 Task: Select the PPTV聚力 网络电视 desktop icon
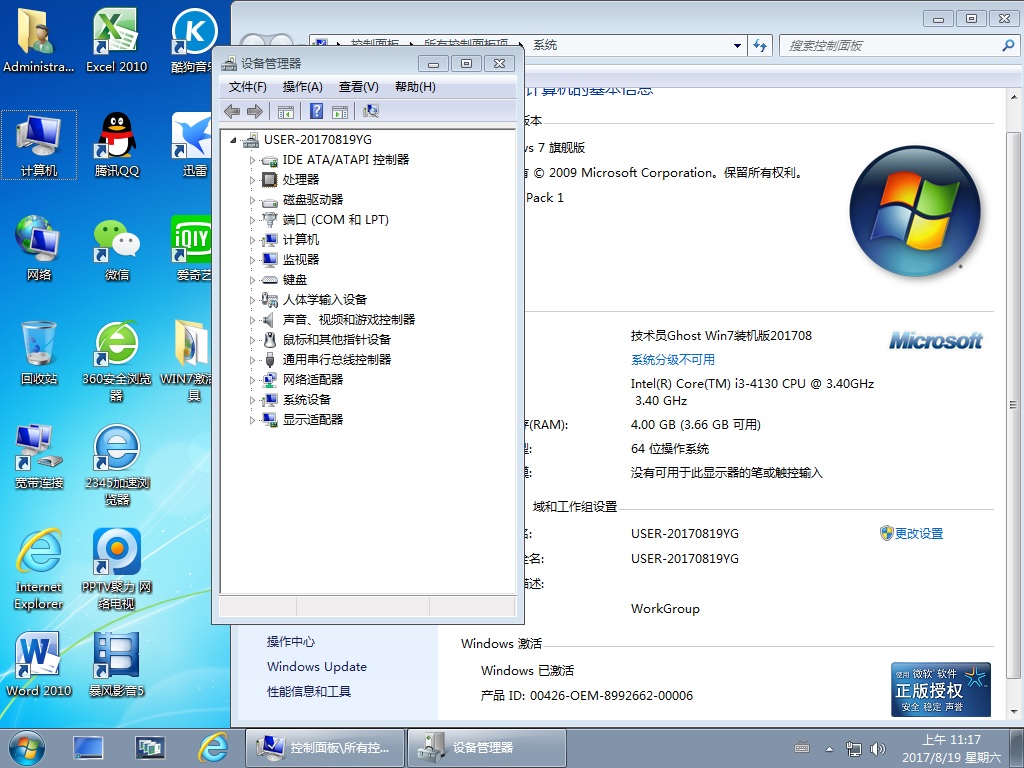click(x=117, y=569)
